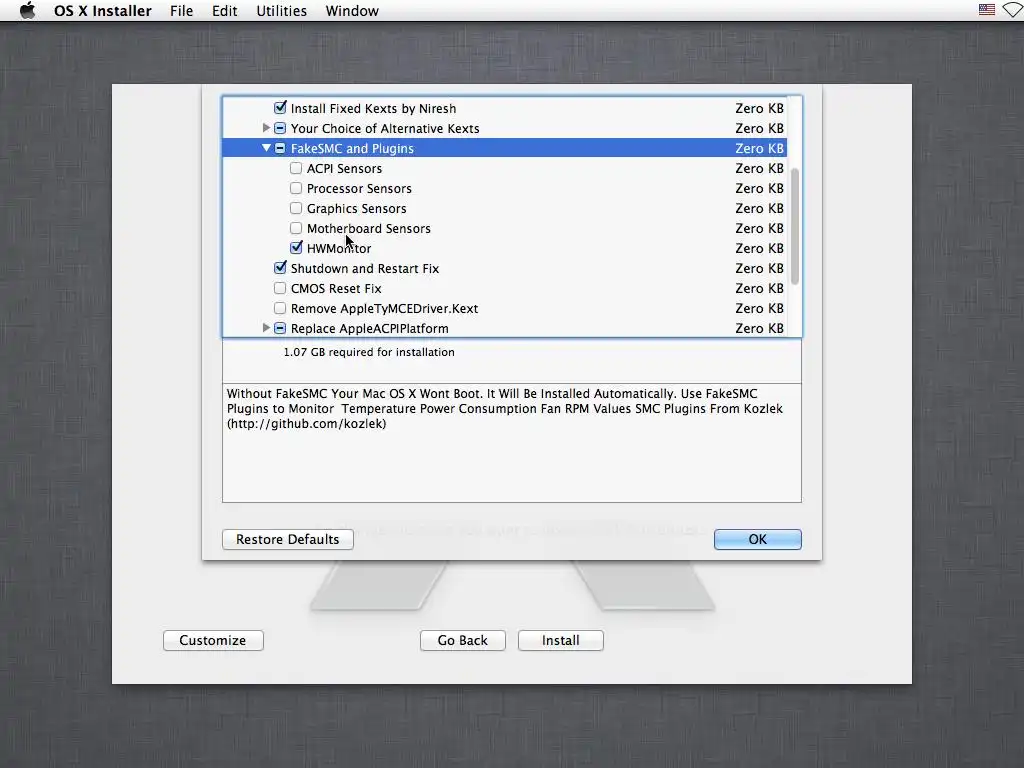
Task: Click the 1.07 GB required for installation text
Action: (369, 352)
